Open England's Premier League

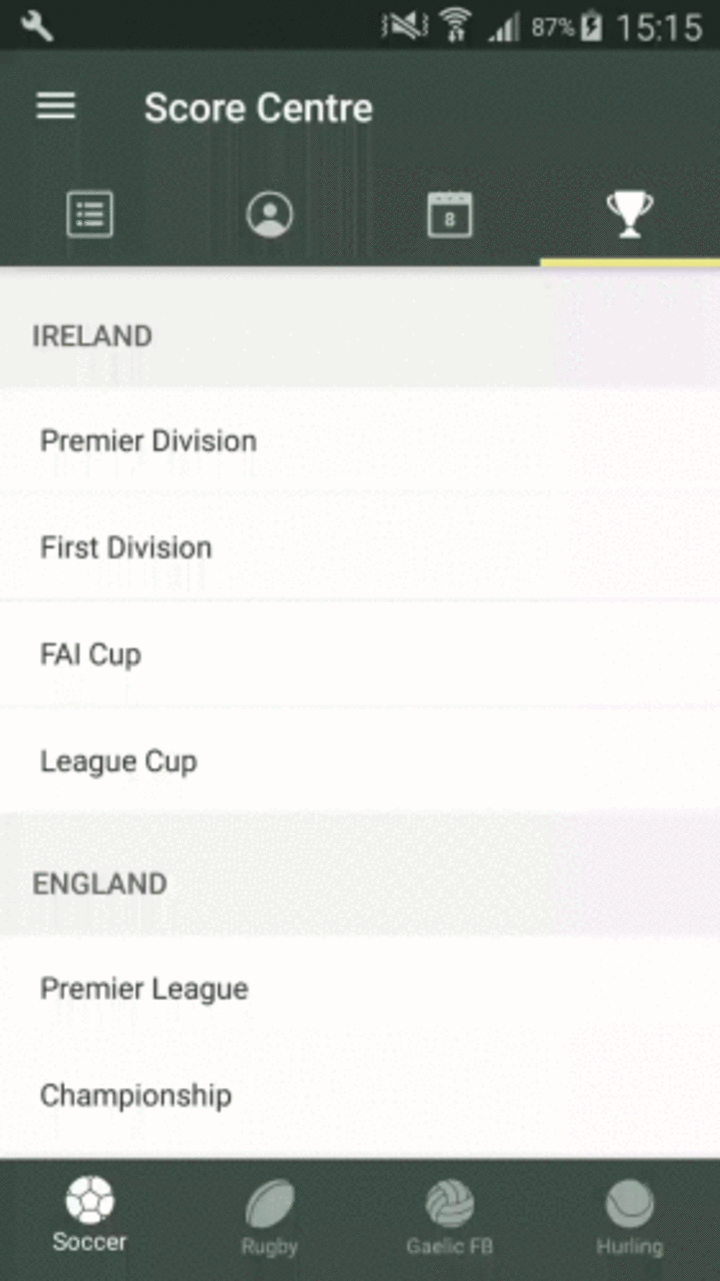click(144, 988)
